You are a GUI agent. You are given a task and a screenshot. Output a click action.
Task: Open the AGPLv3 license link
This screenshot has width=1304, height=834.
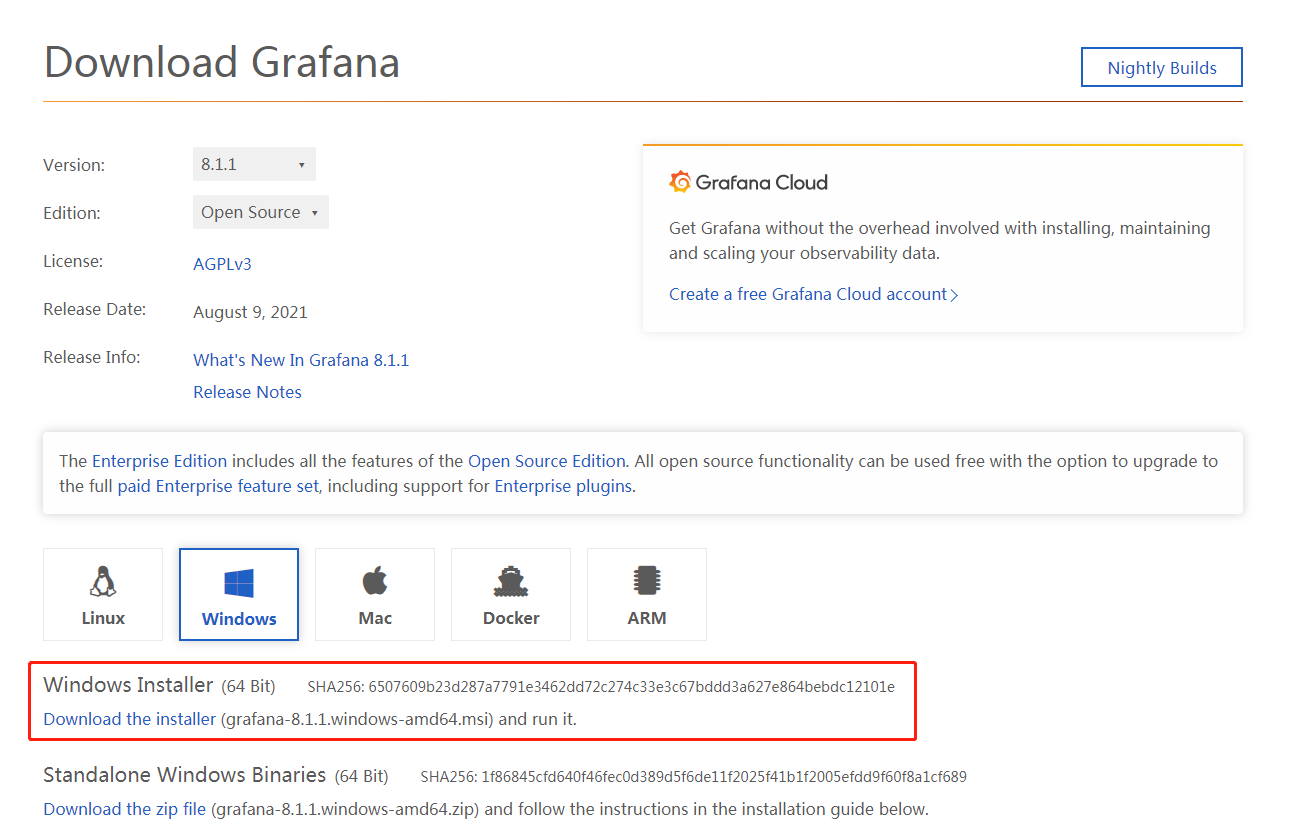[222, 264]
